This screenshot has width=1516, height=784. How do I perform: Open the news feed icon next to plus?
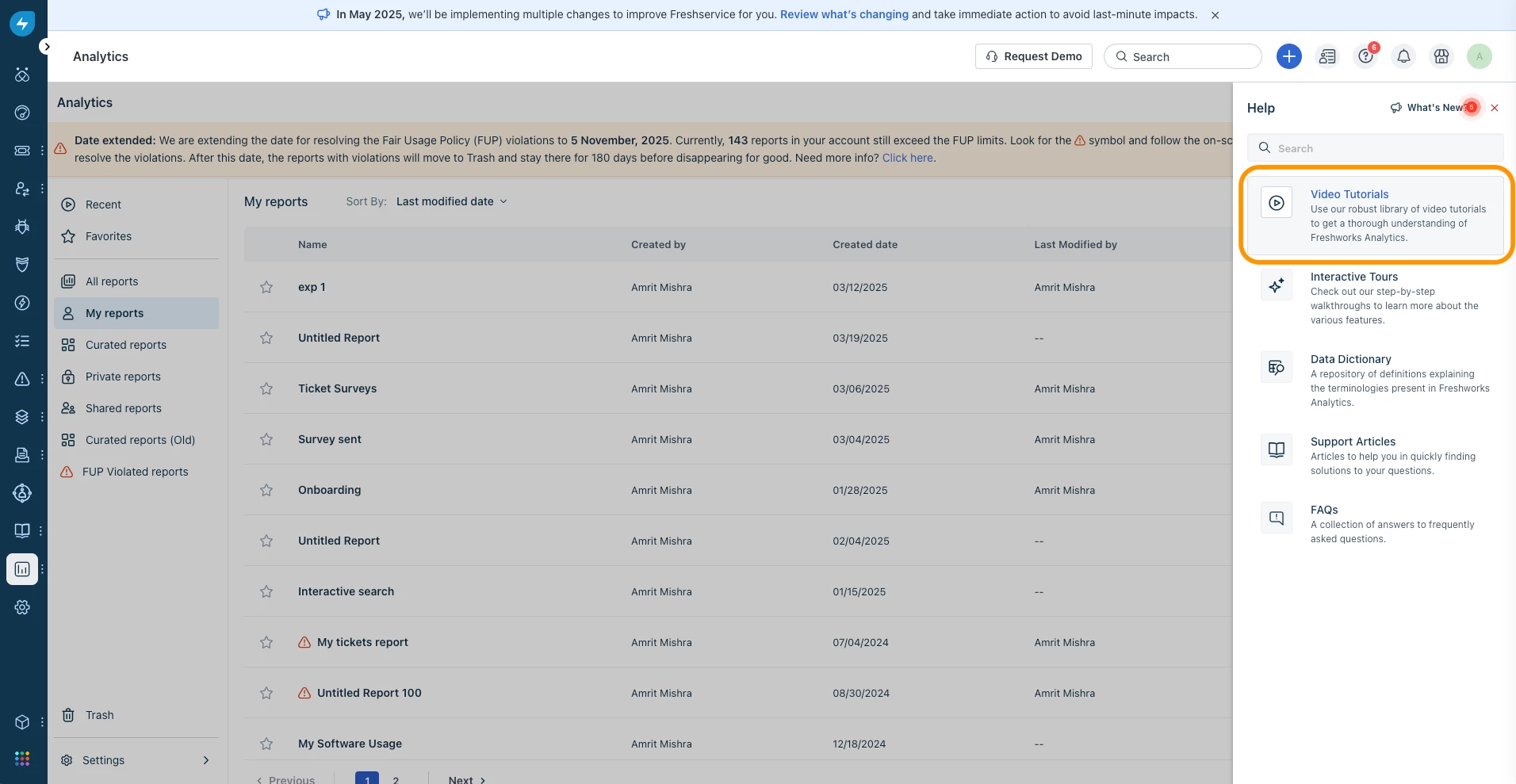[1327, 56]
